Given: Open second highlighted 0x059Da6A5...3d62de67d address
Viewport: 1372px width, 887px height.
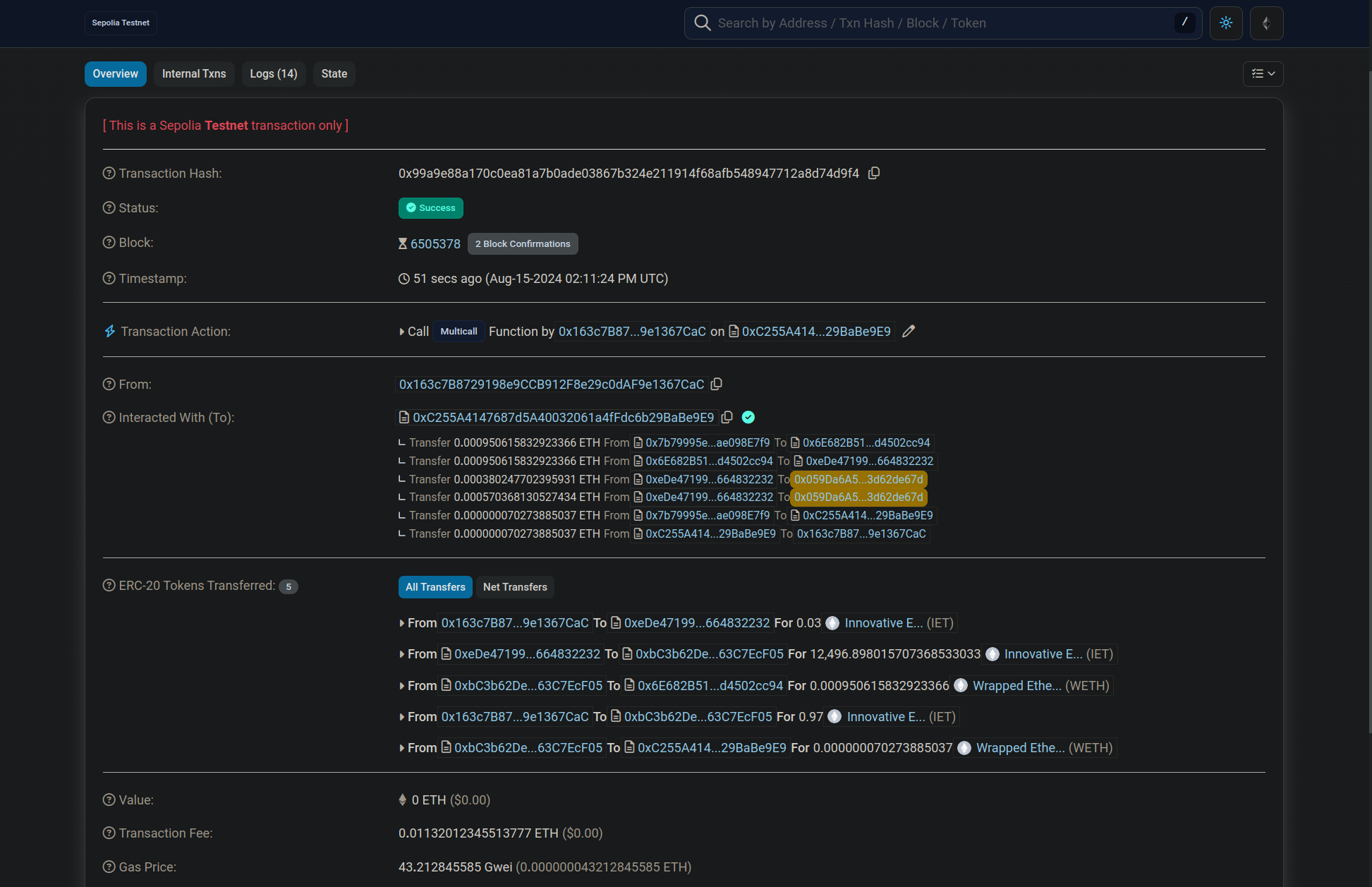Looking at the screenshot, I should click(x=858, y=497).
